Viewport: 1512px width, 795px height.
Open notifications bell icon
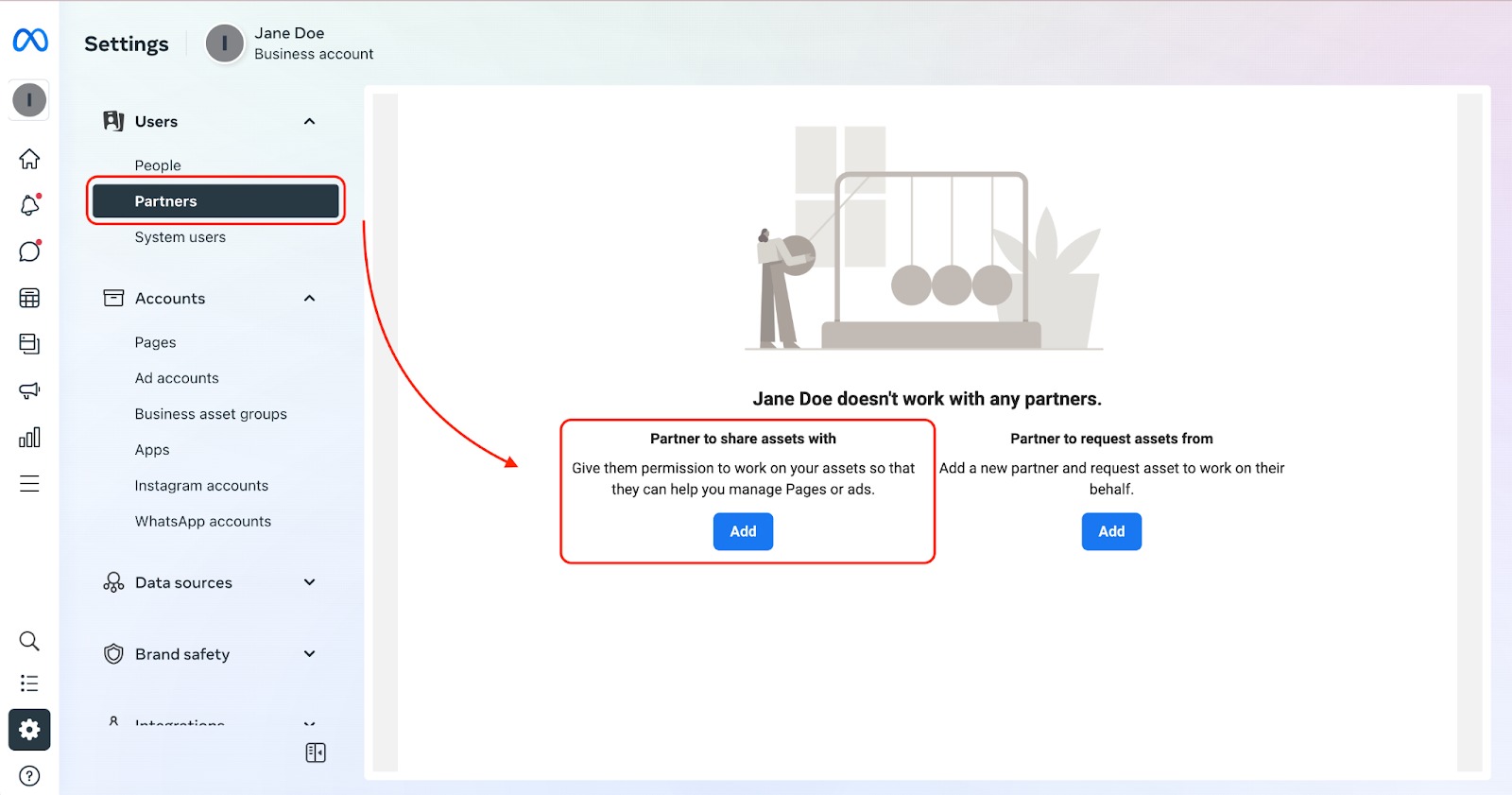click(29, 205)
